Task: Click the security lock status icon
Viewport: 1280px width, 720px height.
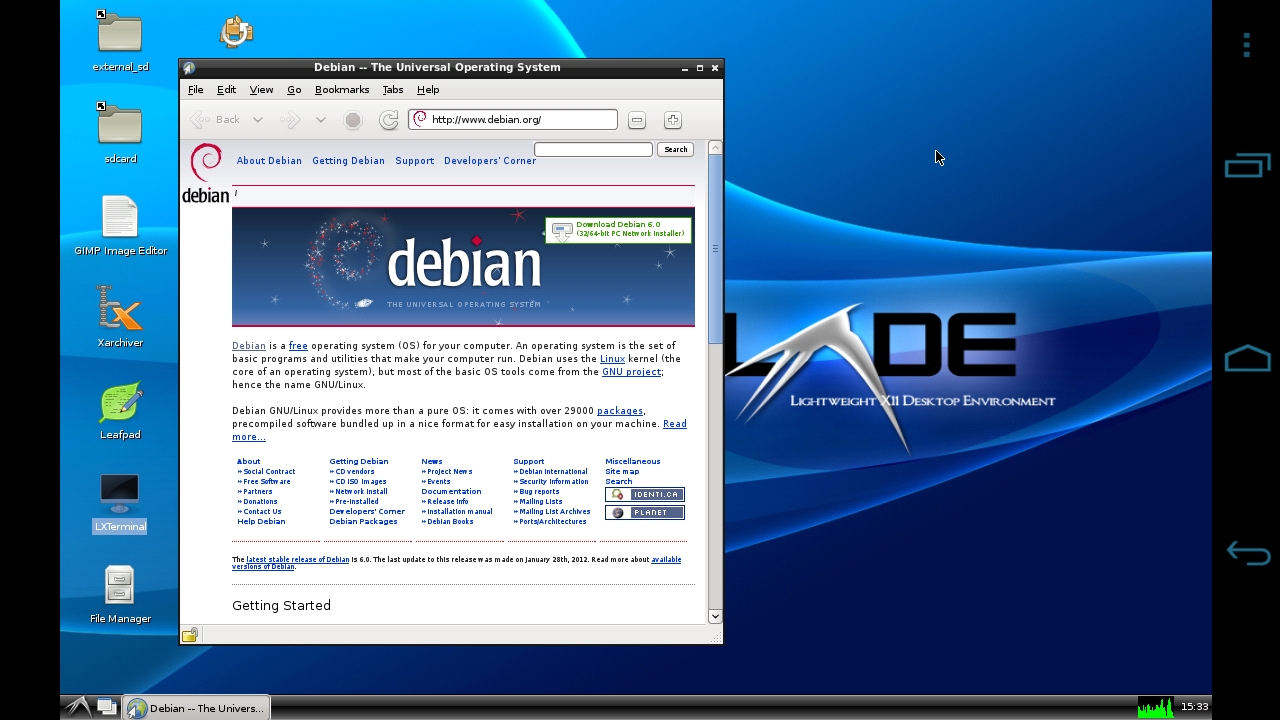Action: (190, 634)
